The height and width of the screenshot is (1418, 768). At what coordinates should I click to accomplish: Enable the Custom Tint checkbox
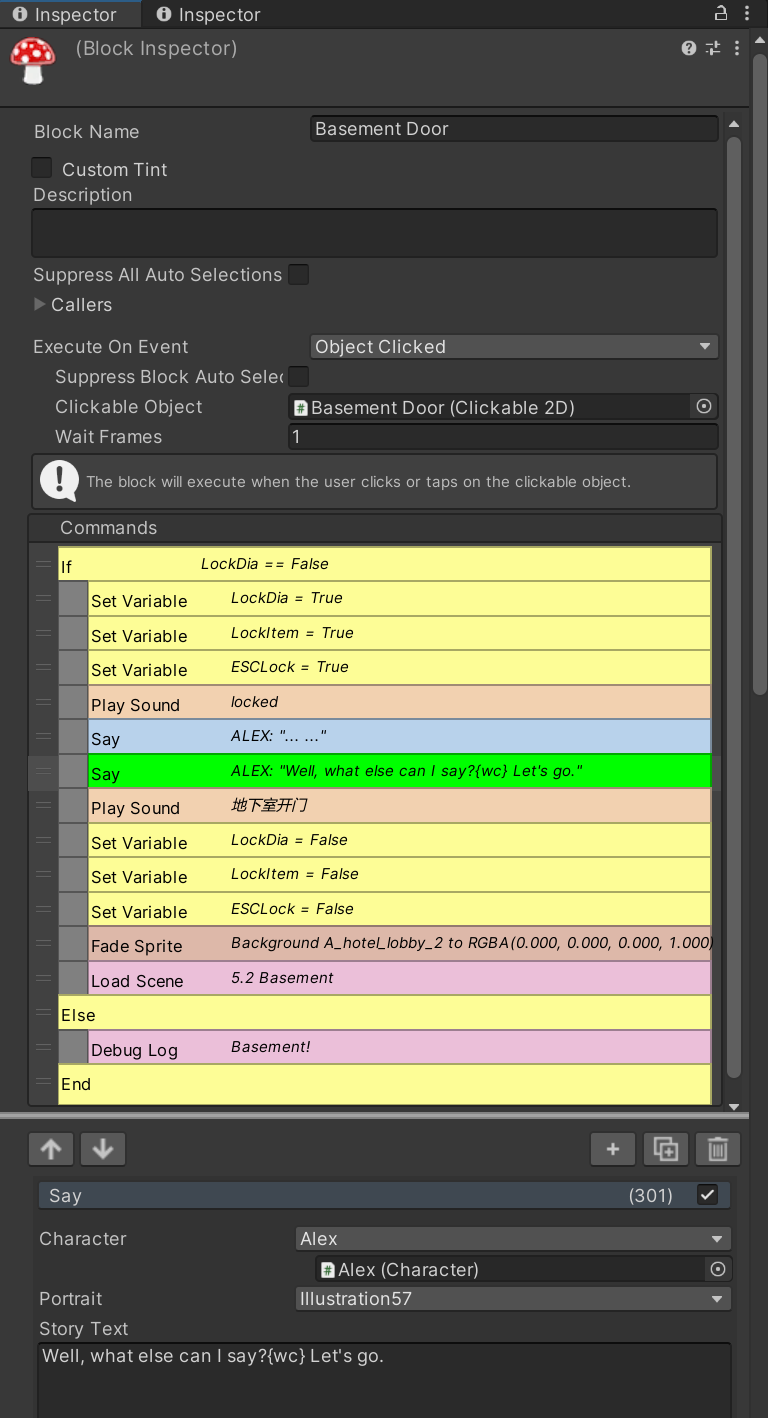point(42,168)
